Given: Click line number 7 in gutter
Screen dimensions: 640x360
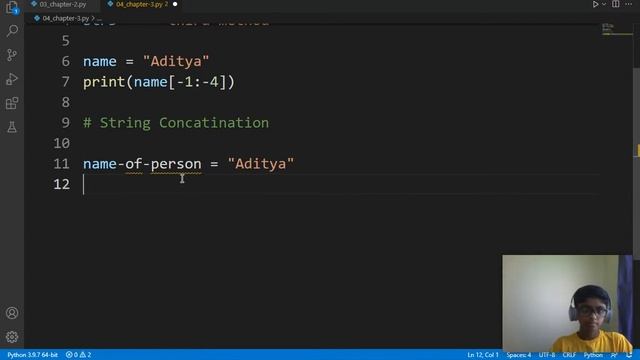Looking at the screenshot, I should pyautogui.click(x=66, y=82).
